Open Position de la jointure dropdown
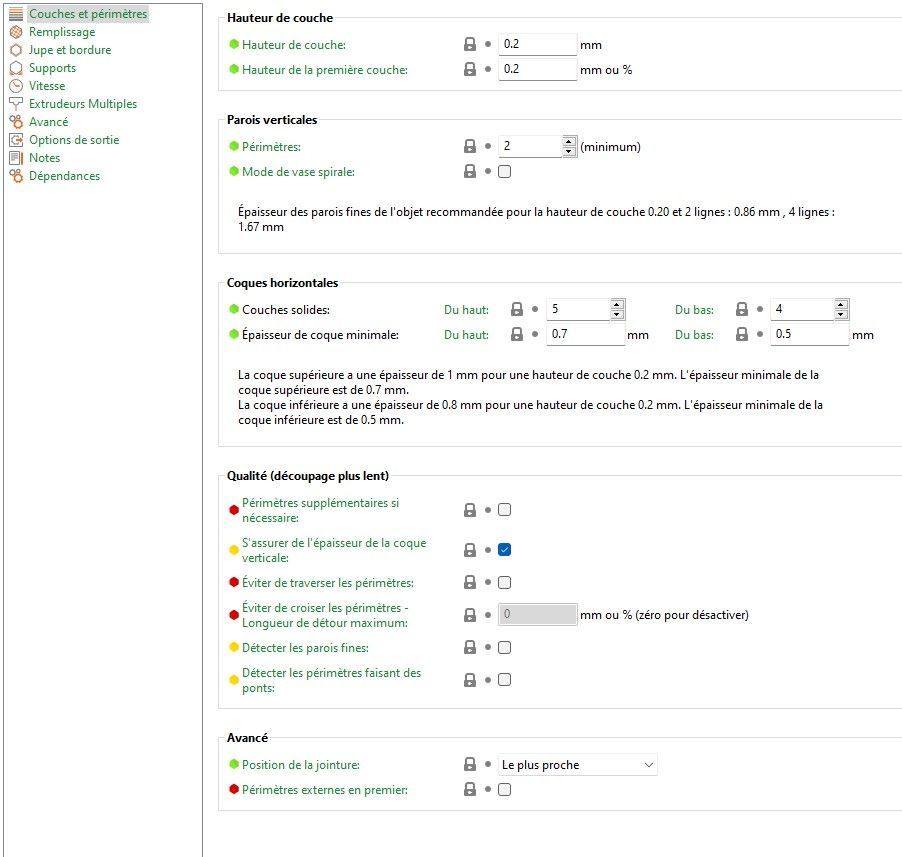This screenshot has width=902, height=857. click(578, 765)
